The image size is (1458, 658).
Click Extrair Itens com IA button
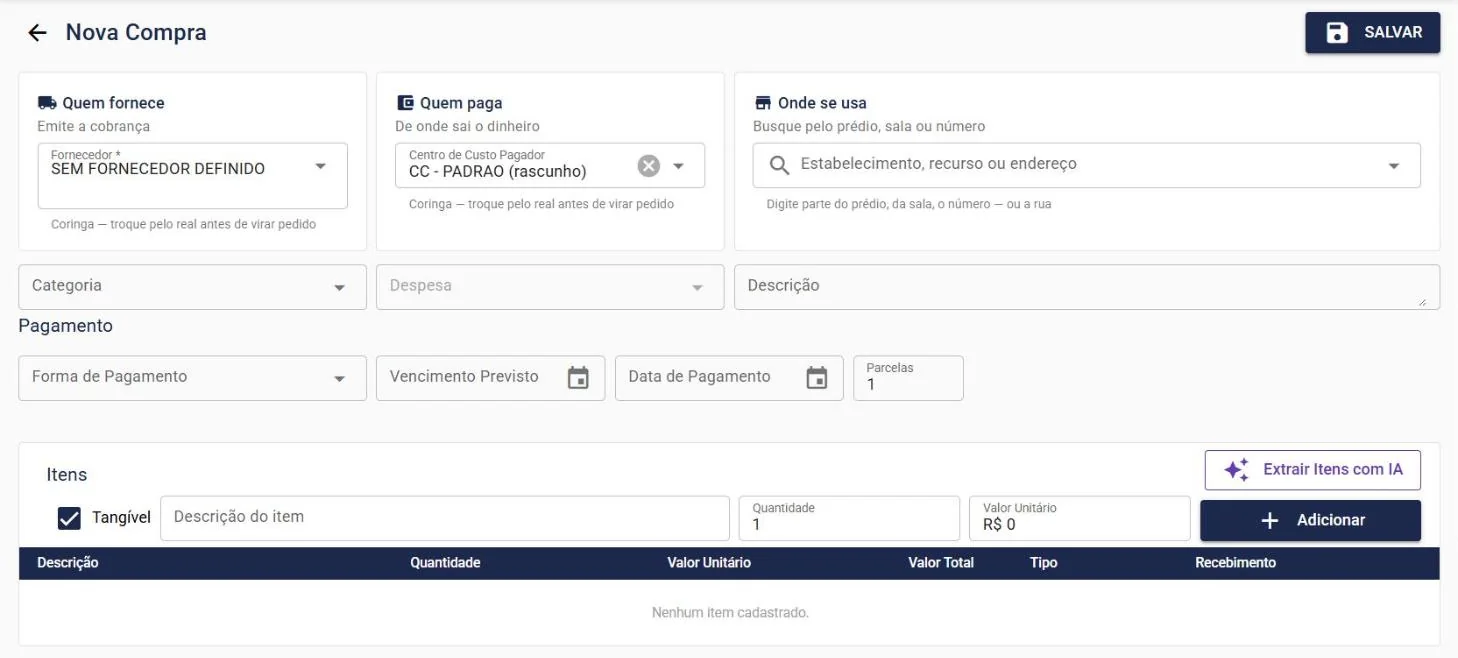(x=1312, y=470)
